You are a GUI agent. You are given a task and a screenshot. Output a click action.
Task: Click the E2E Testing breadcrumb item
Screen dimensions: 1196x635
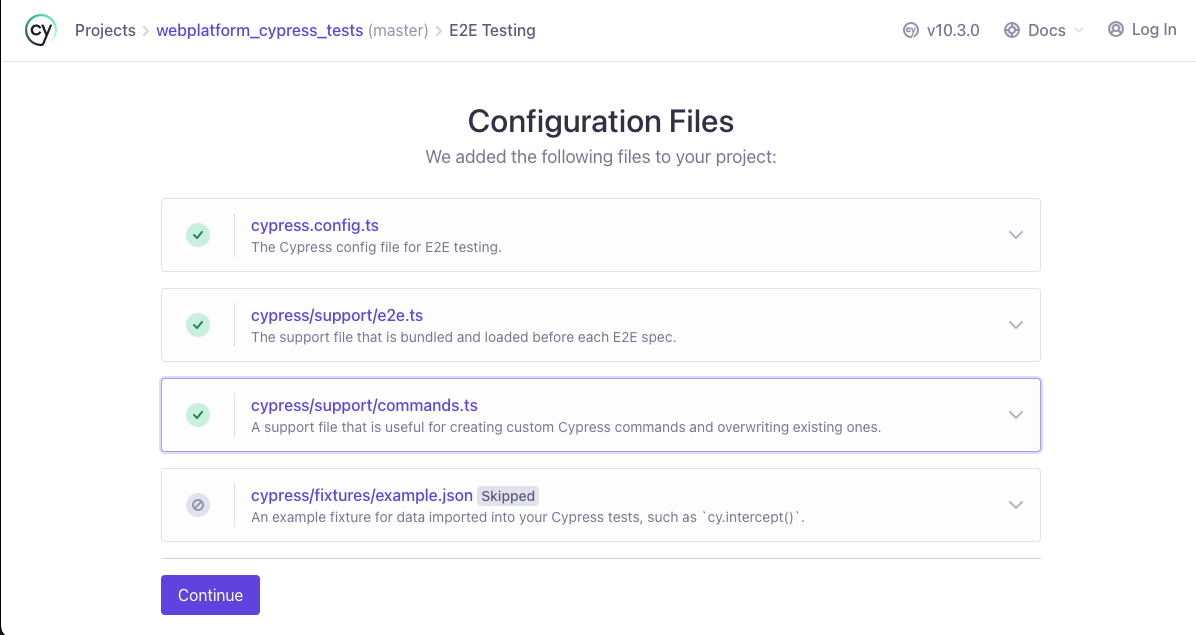point(492,30)
